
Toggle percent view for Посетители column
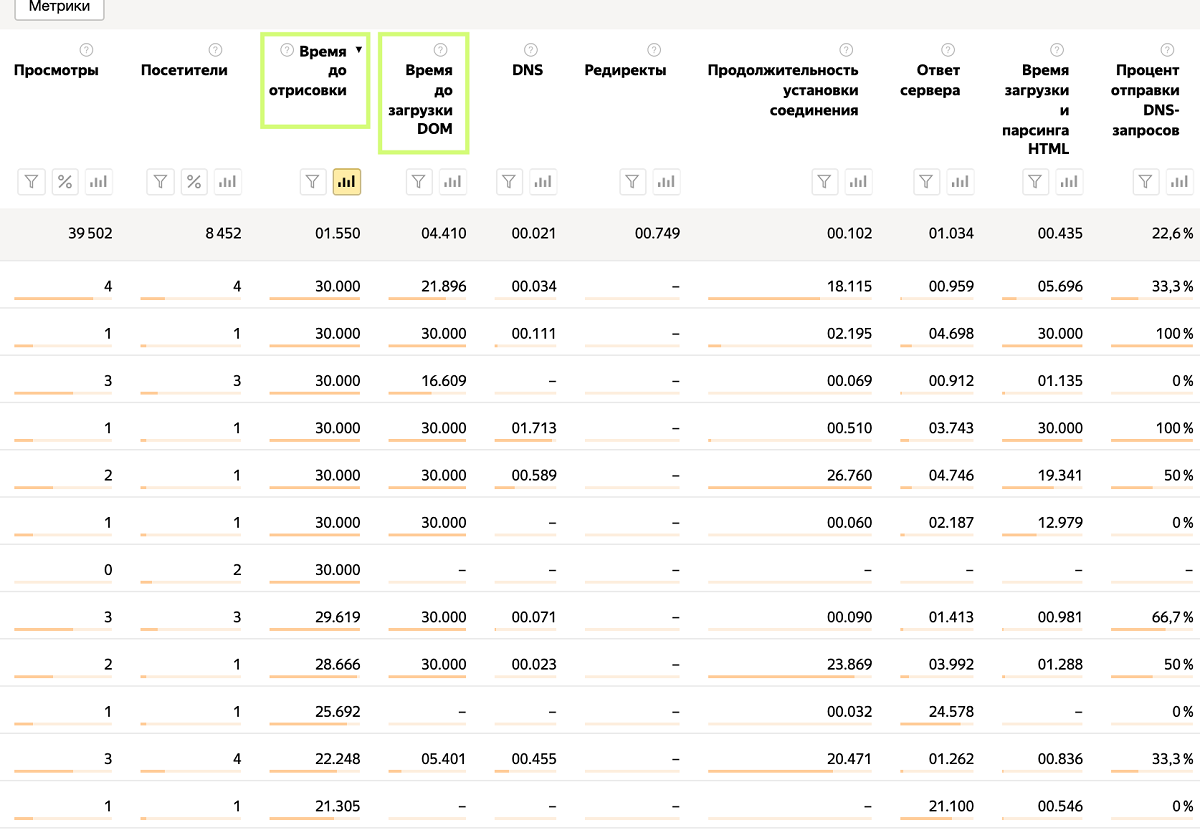pos(194,181)
